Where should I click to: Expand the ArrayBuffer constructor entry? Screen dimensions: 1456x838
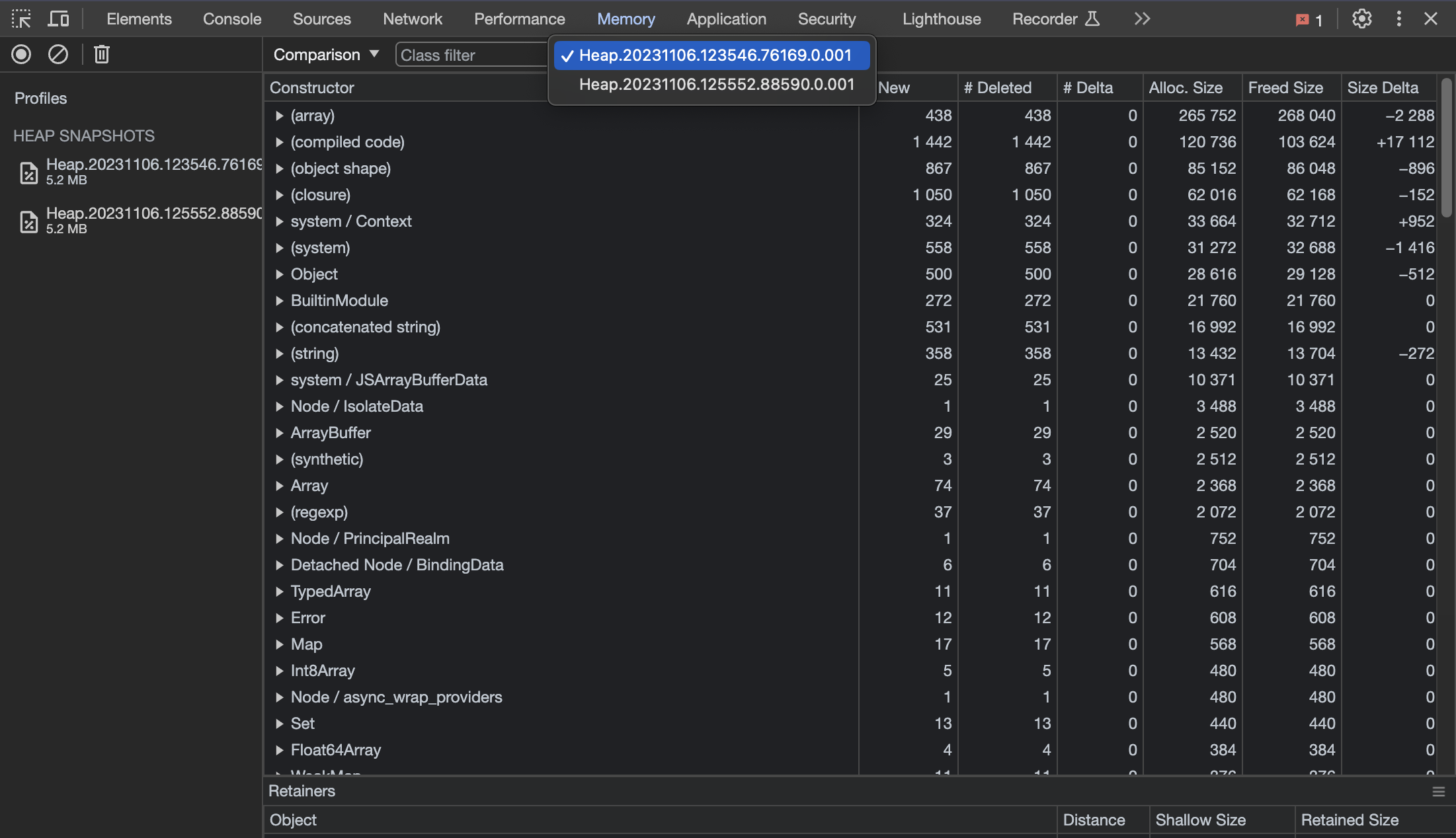(x=280, y=433)
